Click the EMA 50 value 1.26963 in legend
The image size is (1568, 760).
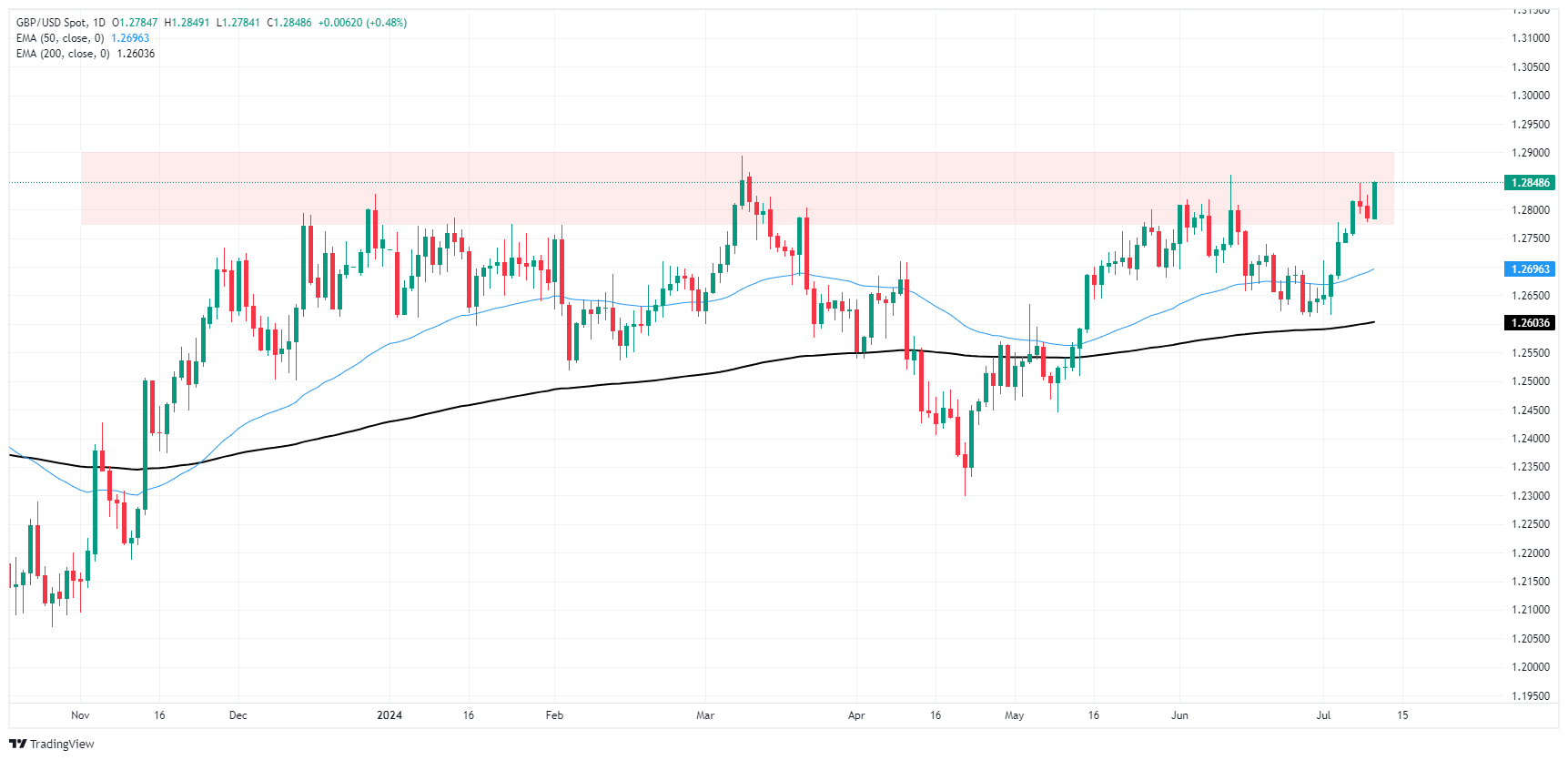tap(130, 38)
